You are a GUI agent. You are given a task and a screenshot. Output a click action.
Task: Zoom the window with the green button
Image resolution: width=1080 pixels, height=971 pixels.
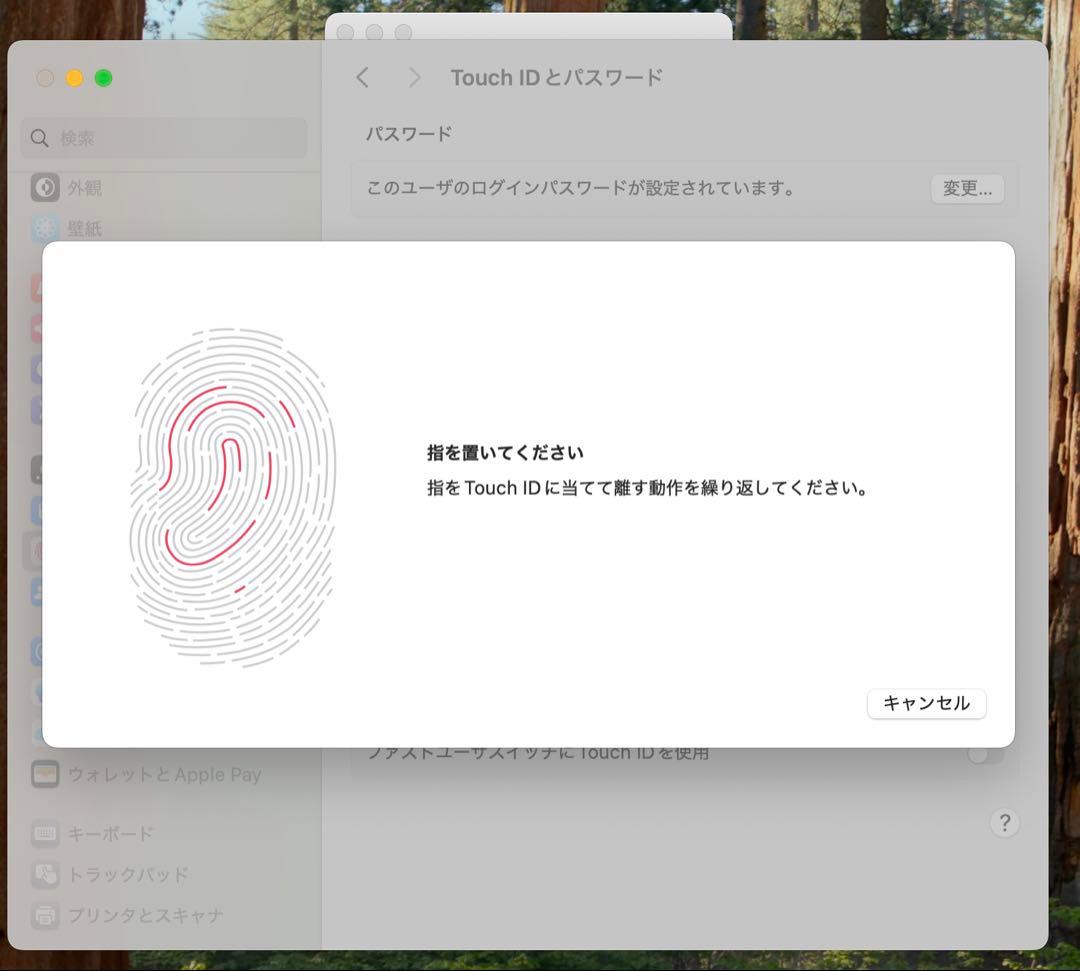tap(103, 78)
